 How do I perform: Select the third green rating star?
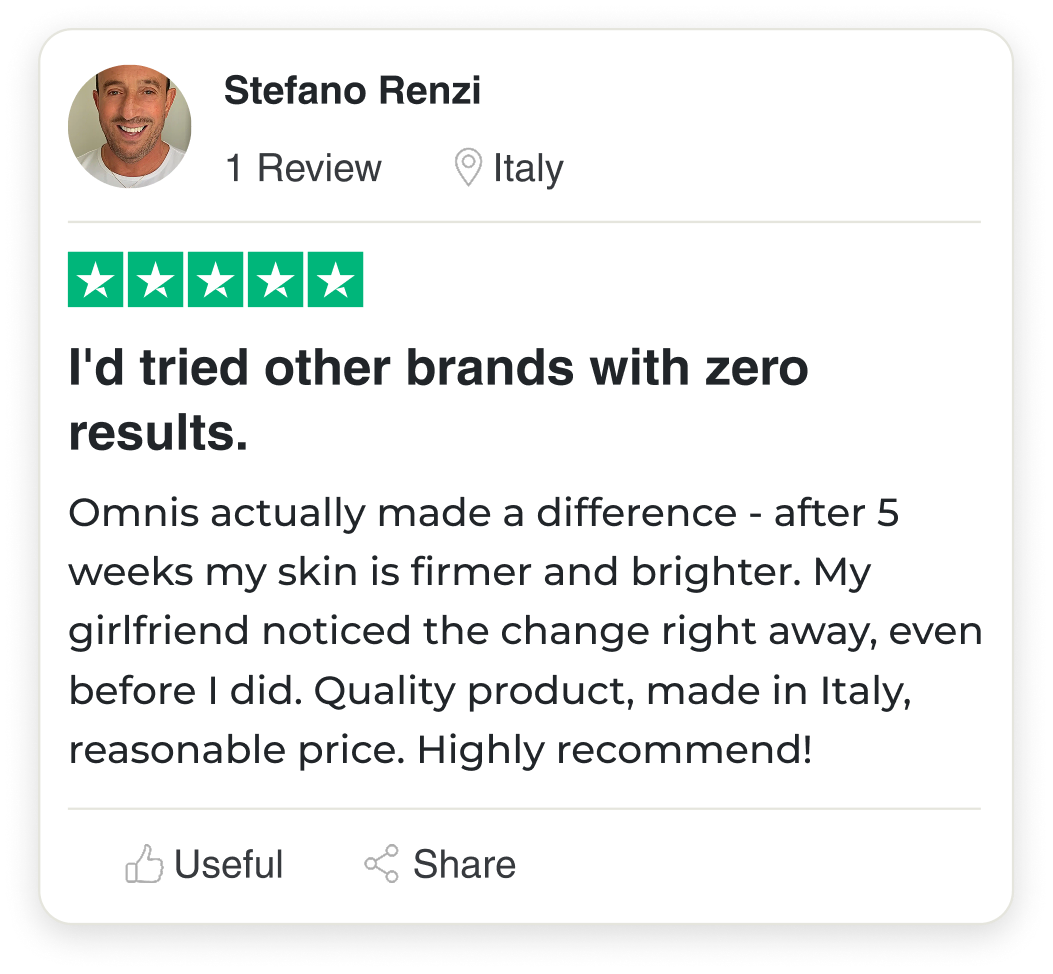click(215, 280)
